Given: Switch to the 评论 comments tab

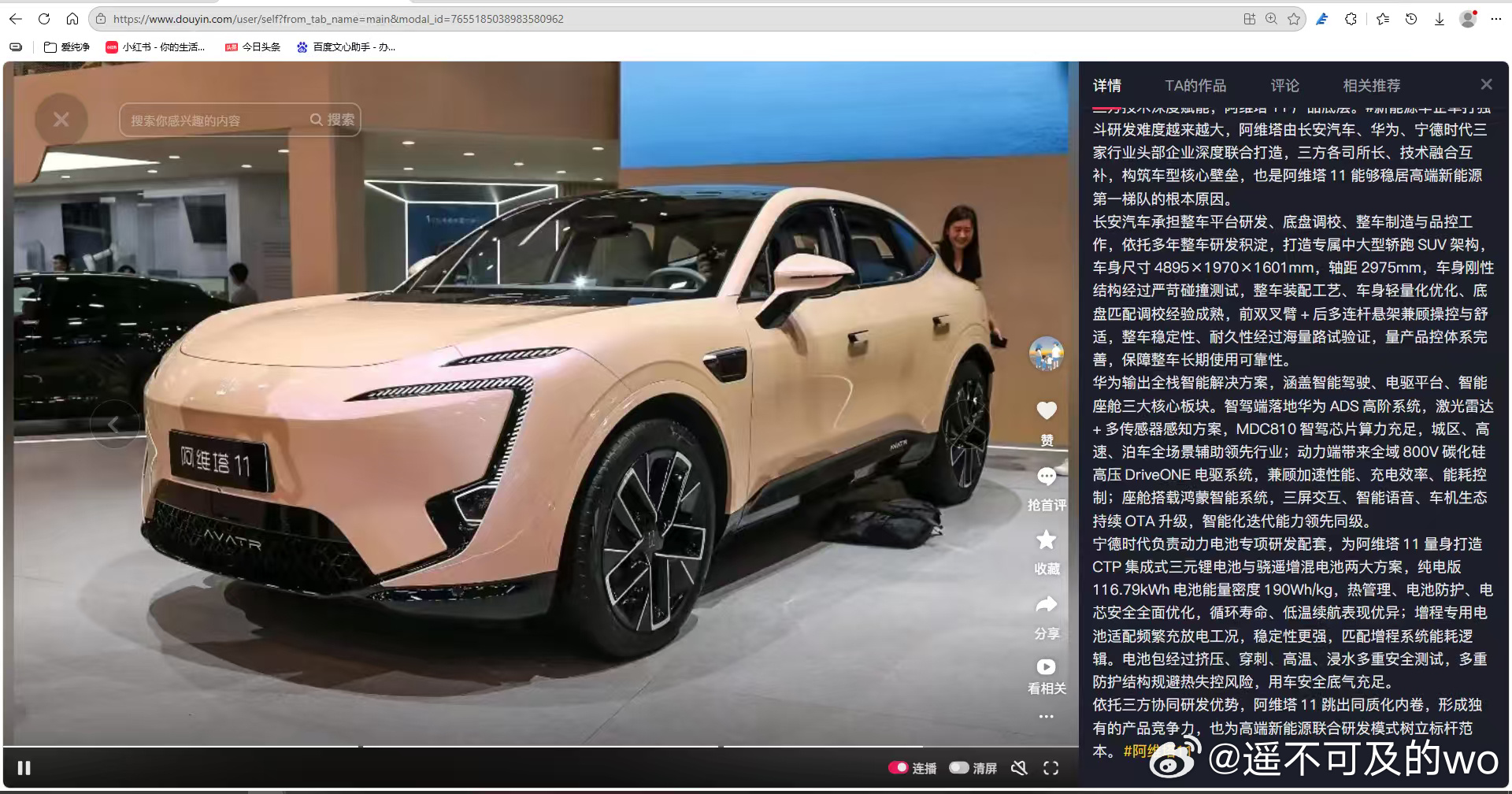Looking at the screenshot, I should pos(1284,86).
